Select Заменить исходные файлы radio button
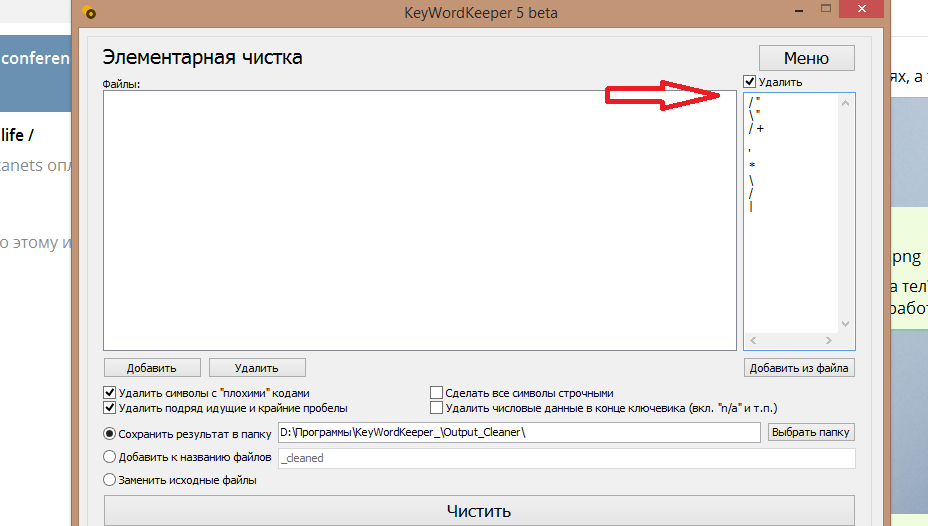 point(109,480)
